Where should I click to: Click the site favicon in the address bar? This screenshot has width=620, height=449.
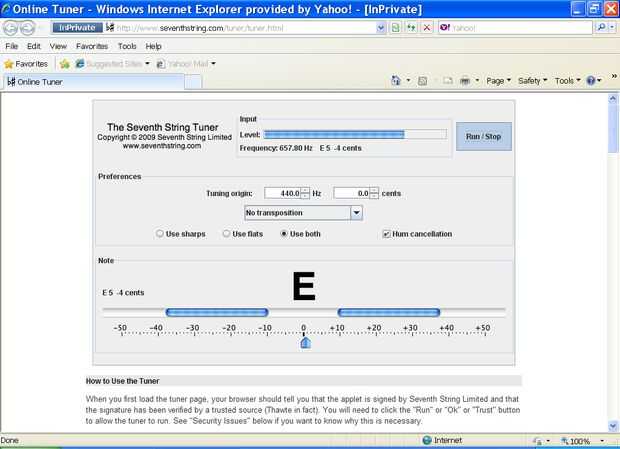(x=110, y=28)
